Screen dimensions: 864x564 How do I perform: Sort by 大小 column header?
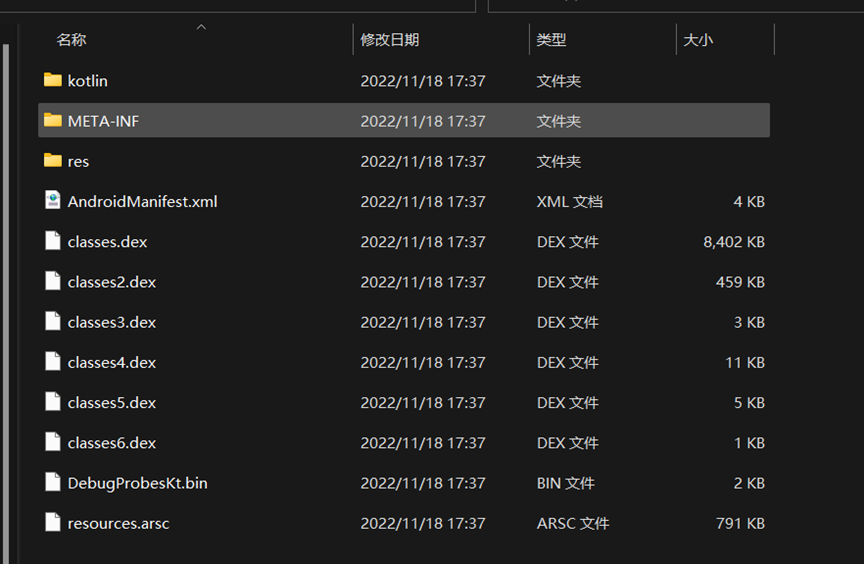tap(698, 40)
